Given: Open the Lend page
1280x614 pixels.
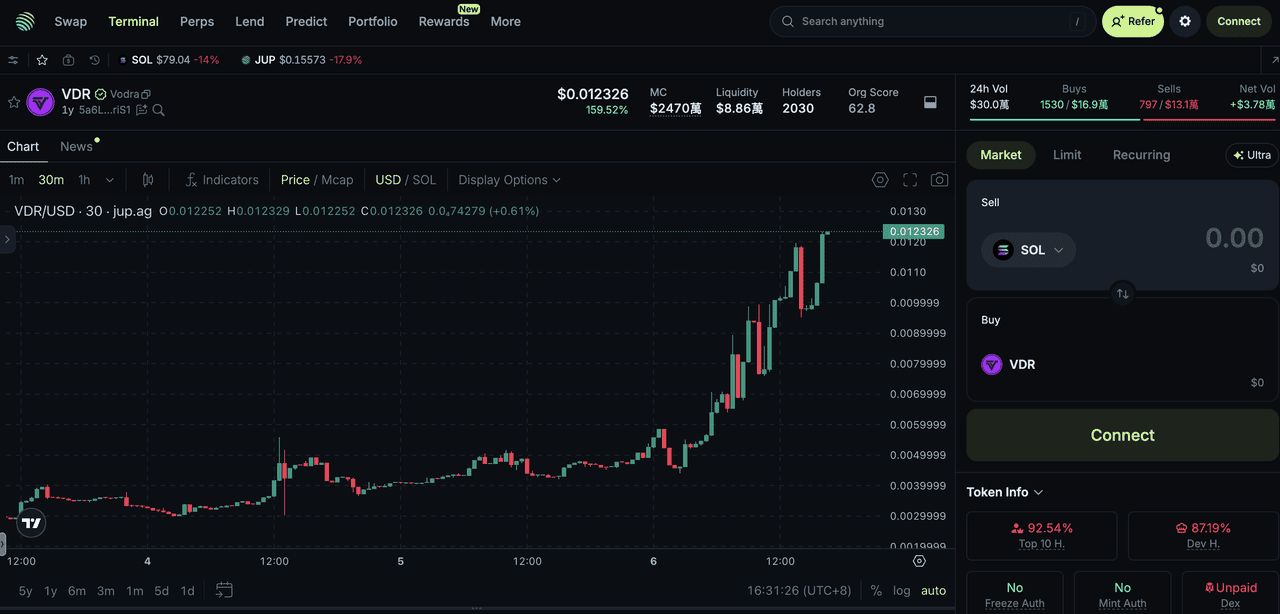Looking at the screenshot, I should [x=250, y=21].
